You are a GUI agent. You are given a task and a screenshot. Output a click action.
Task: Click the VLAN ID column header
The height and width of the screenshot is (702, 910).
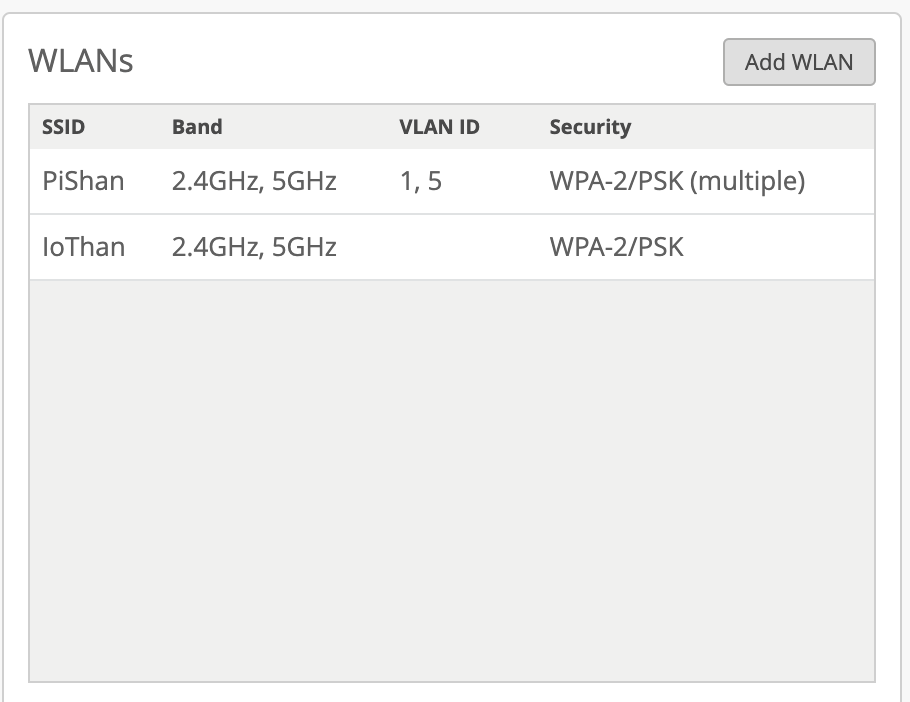(439, 127)
